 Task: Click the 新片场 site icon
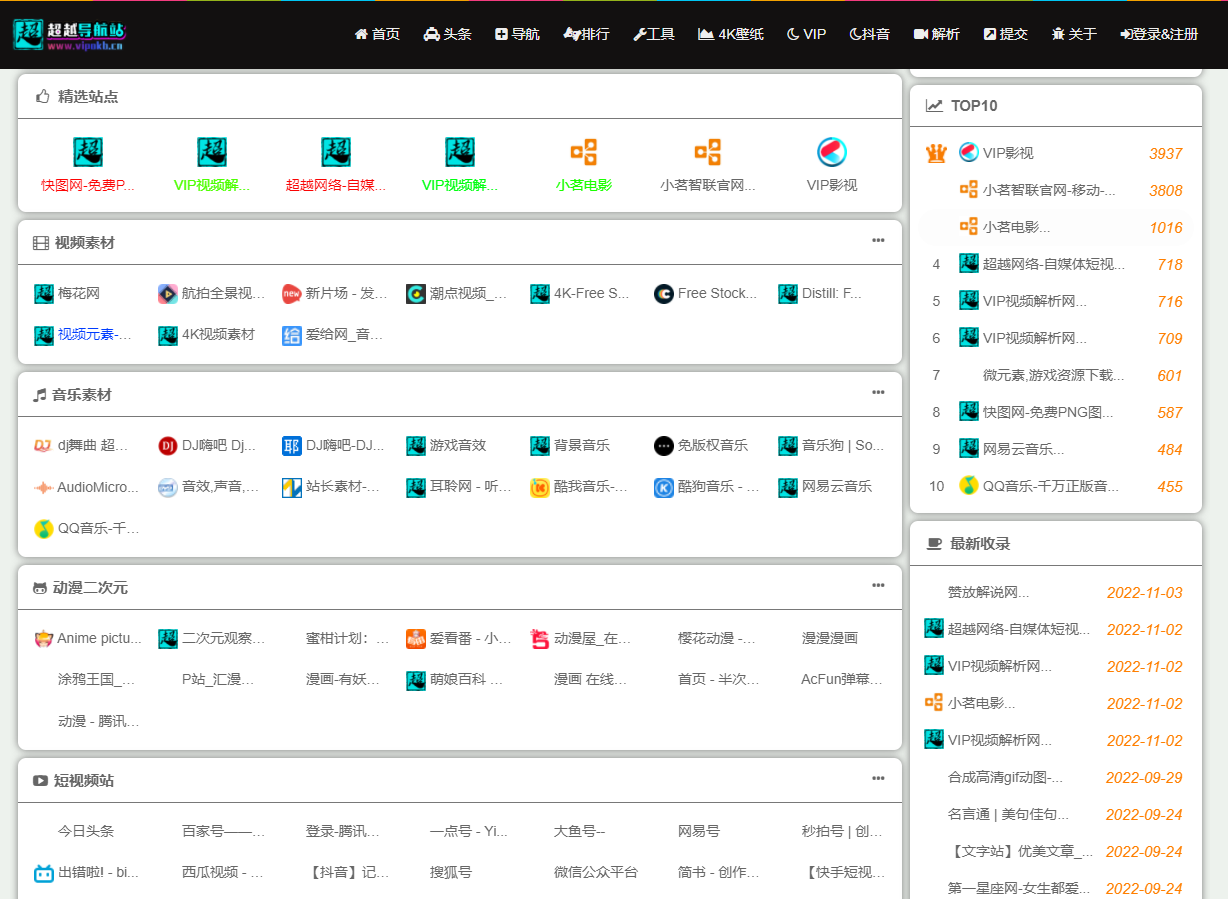292,294
